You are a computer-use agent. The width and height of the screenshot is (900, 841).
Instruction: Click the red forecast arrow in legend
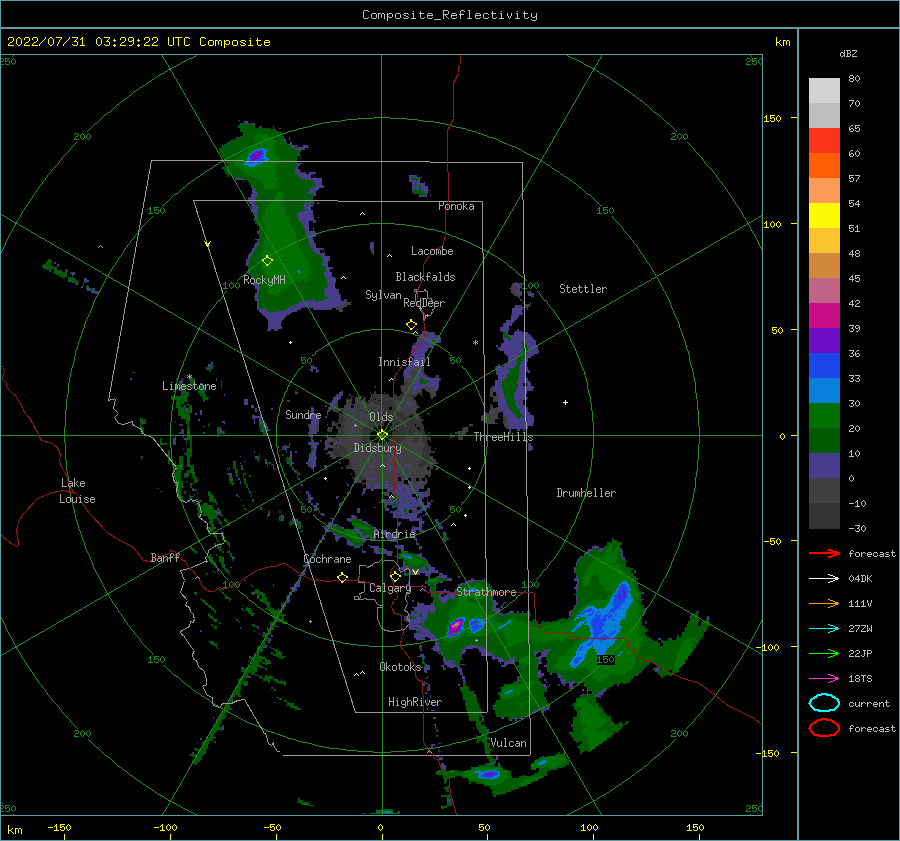click(x=824, y=553)
